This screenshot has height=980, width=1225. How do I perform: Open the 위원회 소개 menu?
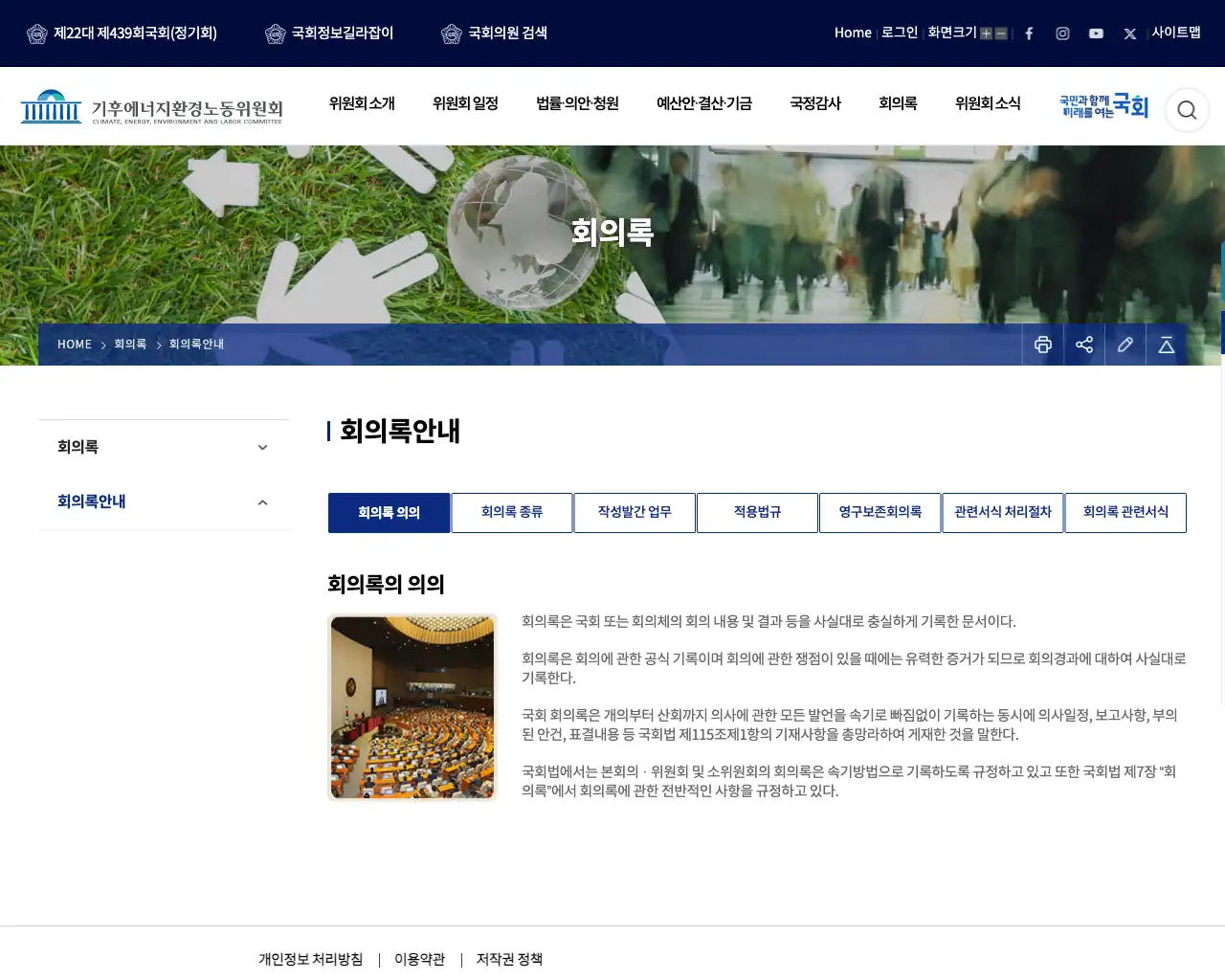pyautogui.click(x=362, y=103)
